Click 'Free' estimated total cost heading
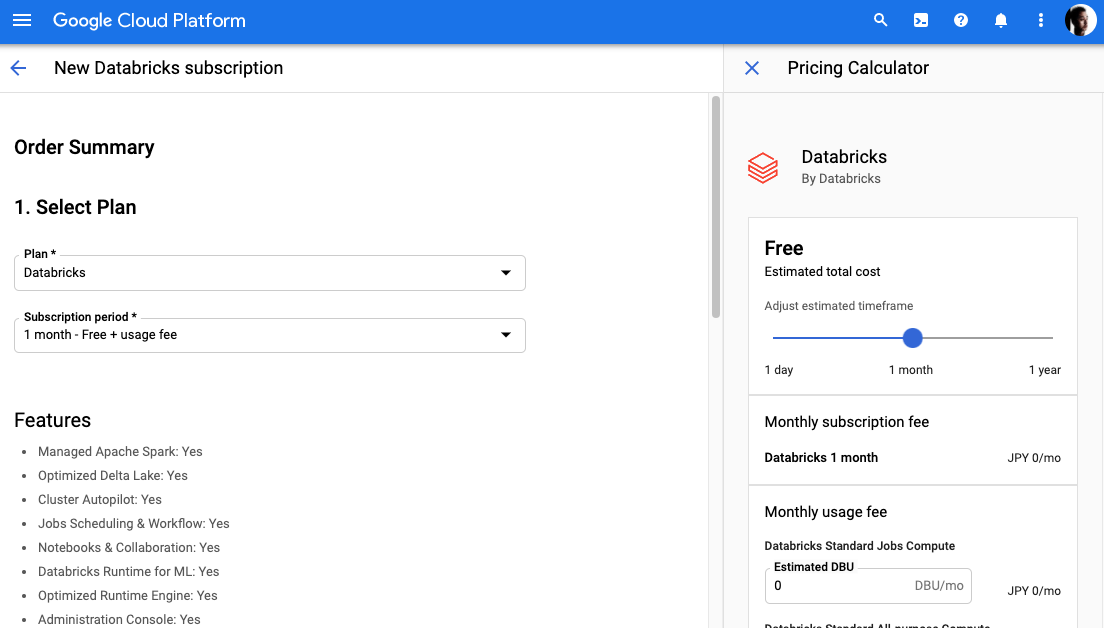1104x628 pixels. tap(784, 249)
